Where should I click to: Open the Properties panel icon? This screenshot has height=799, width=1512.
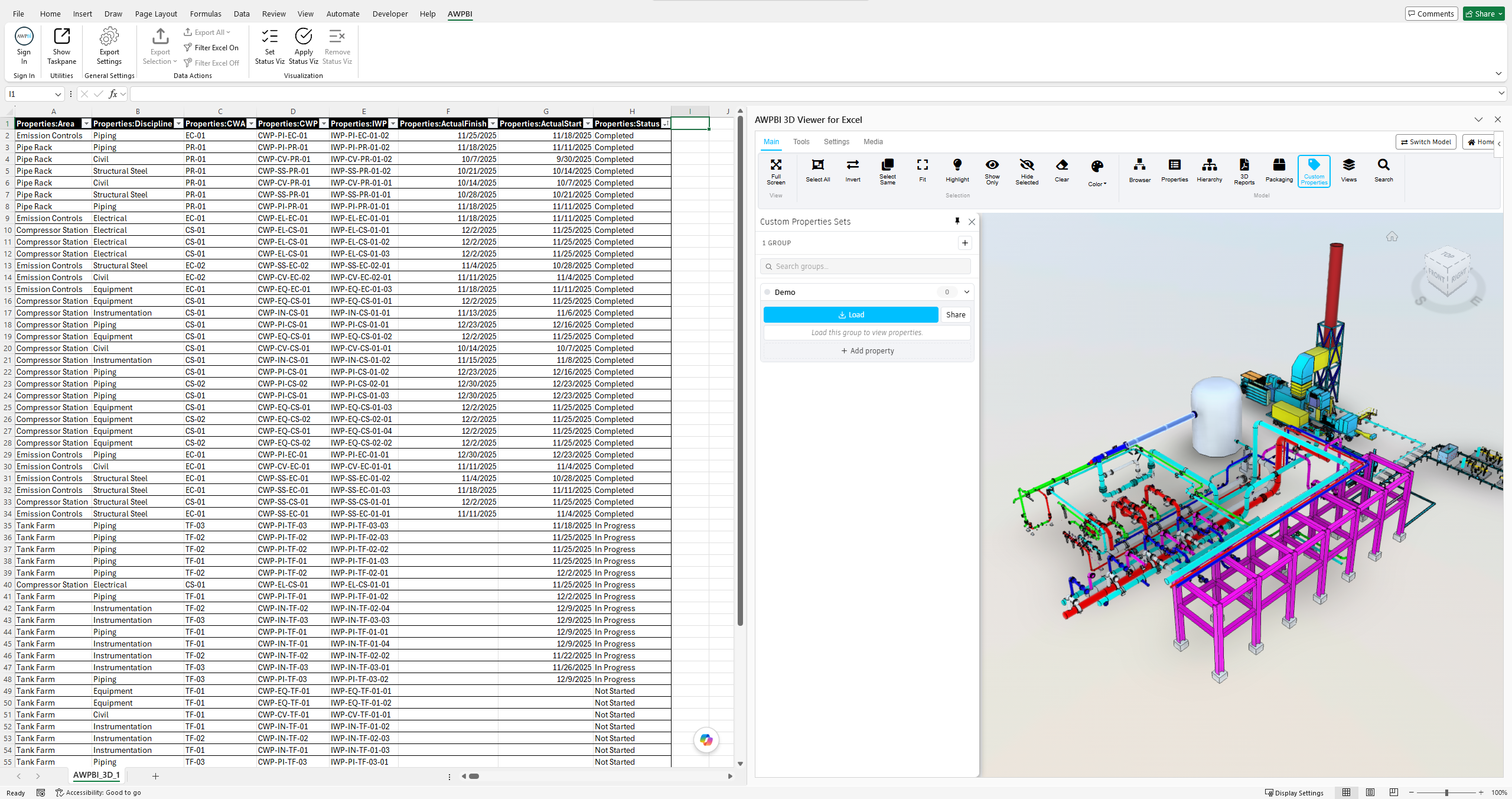pos(1175,165)
